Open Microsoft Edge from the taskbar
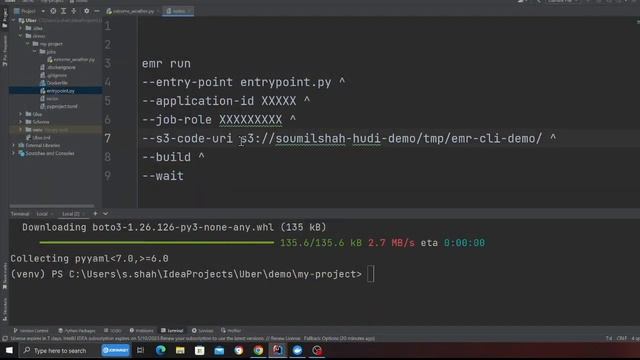The width and height of the screenshot is (640, 360). [160, 350]
